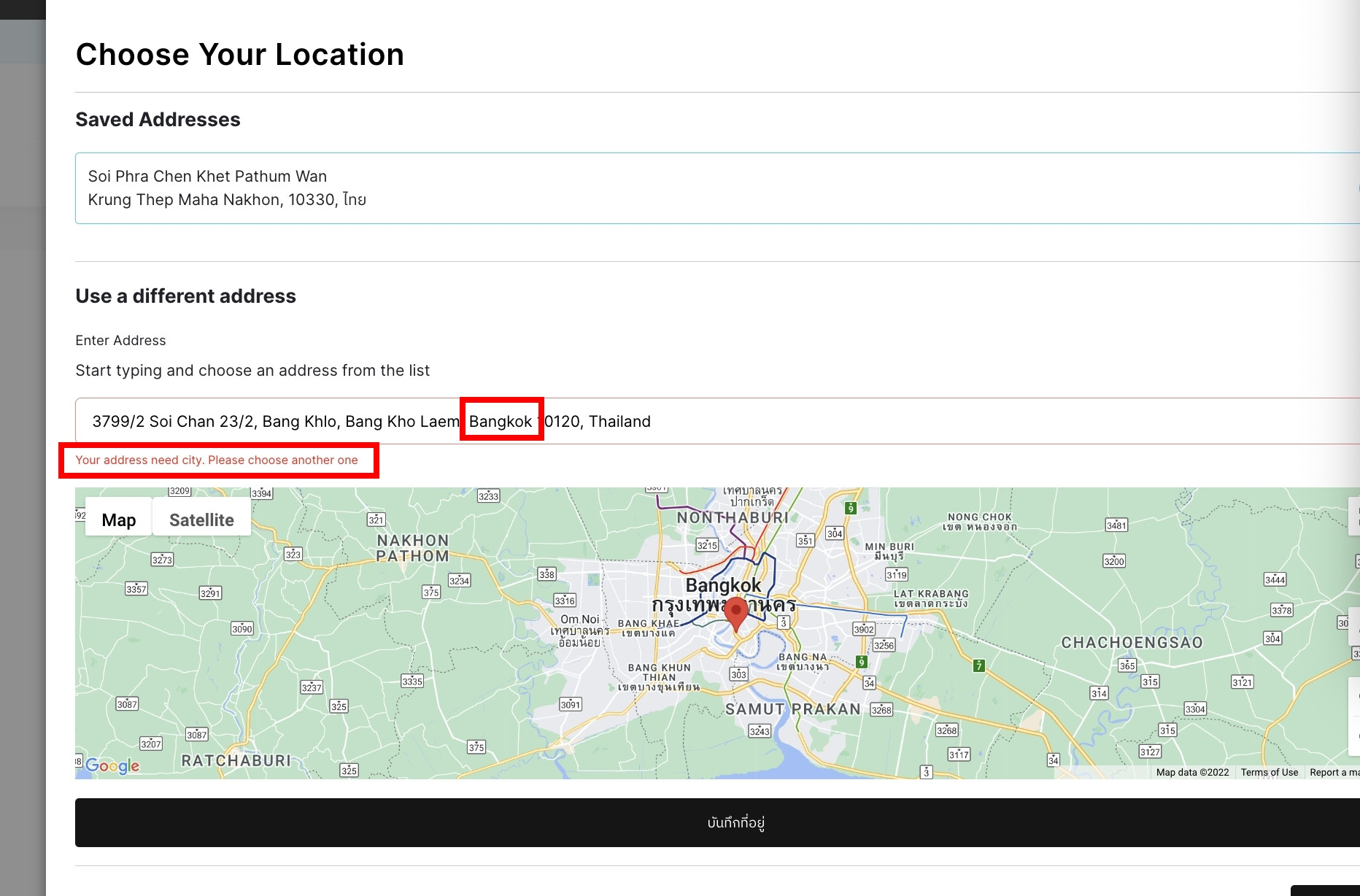The width and height of the screenshot is (1360, 896).
Task: Click the 'Start typing and choose an address' hint
Action: pyautogui.click(x=252, y=371)
